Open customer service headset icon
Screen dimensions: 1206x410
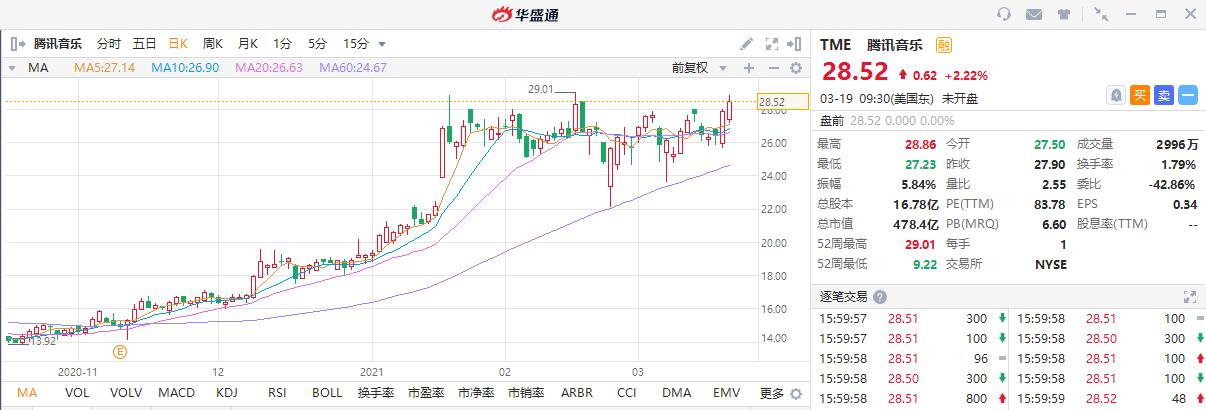tap(1005, 14)
